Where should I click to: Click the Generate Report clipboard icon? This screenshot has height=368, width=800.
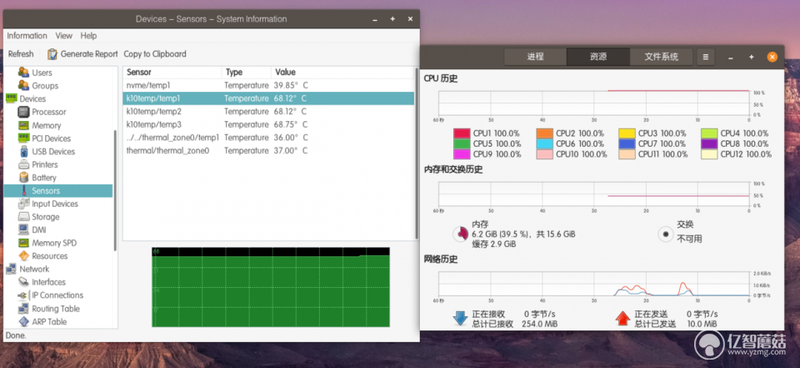pyautogui.click(x=52, y=54)
